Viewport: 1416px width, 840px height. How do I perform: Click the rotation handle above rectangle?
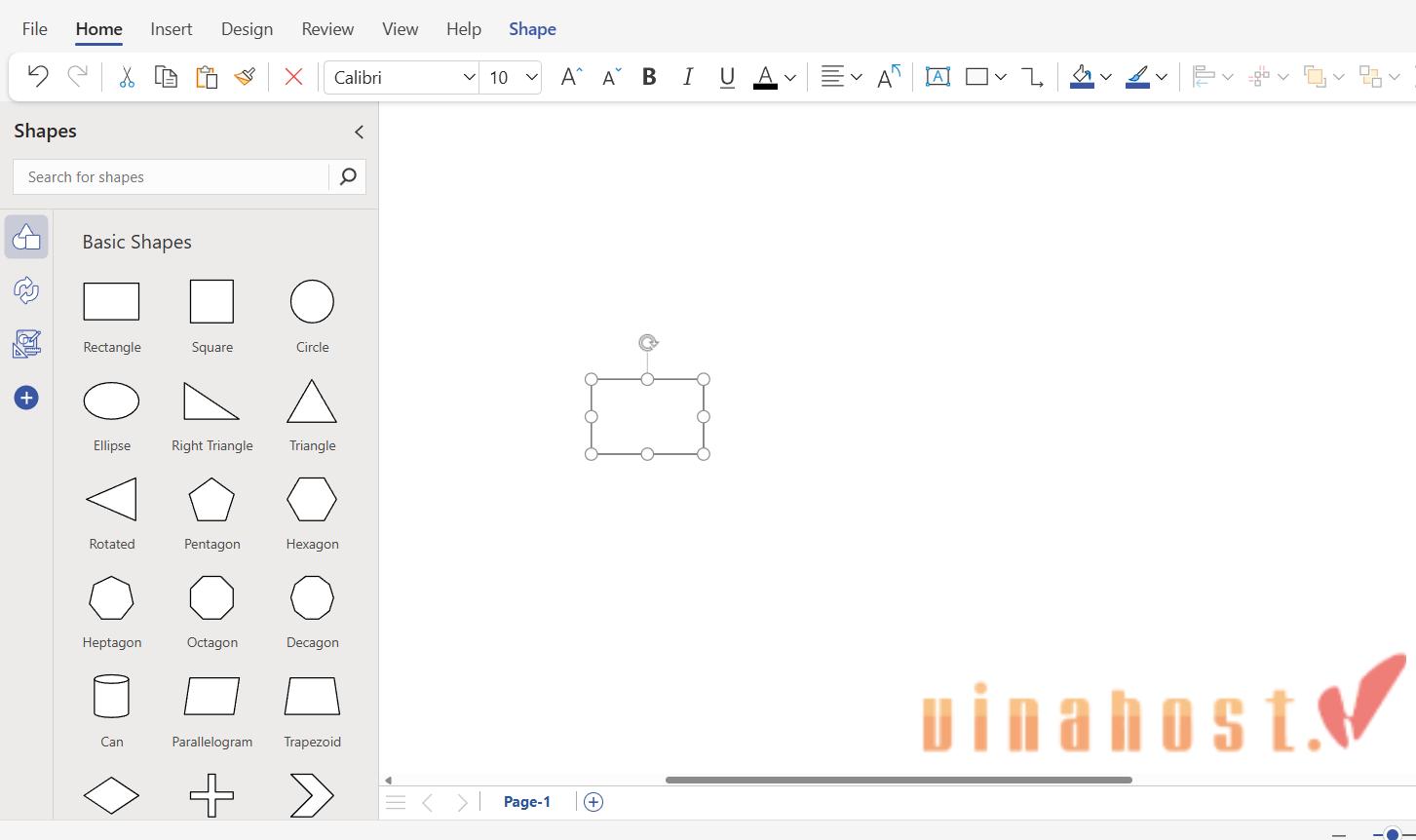click(x=648, y=343)
